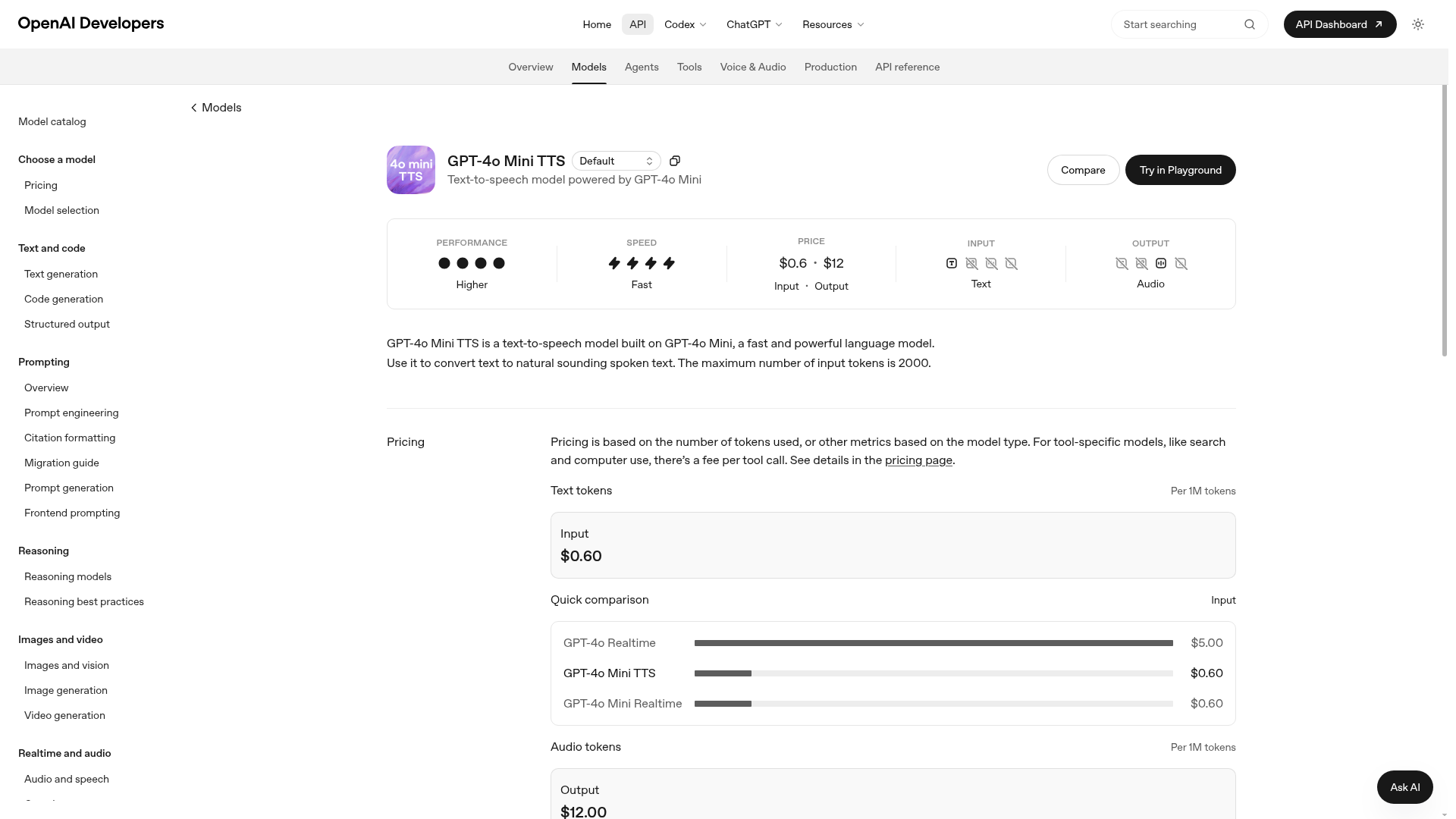Open the Tools tab
1456x819 pixels.
689,67
